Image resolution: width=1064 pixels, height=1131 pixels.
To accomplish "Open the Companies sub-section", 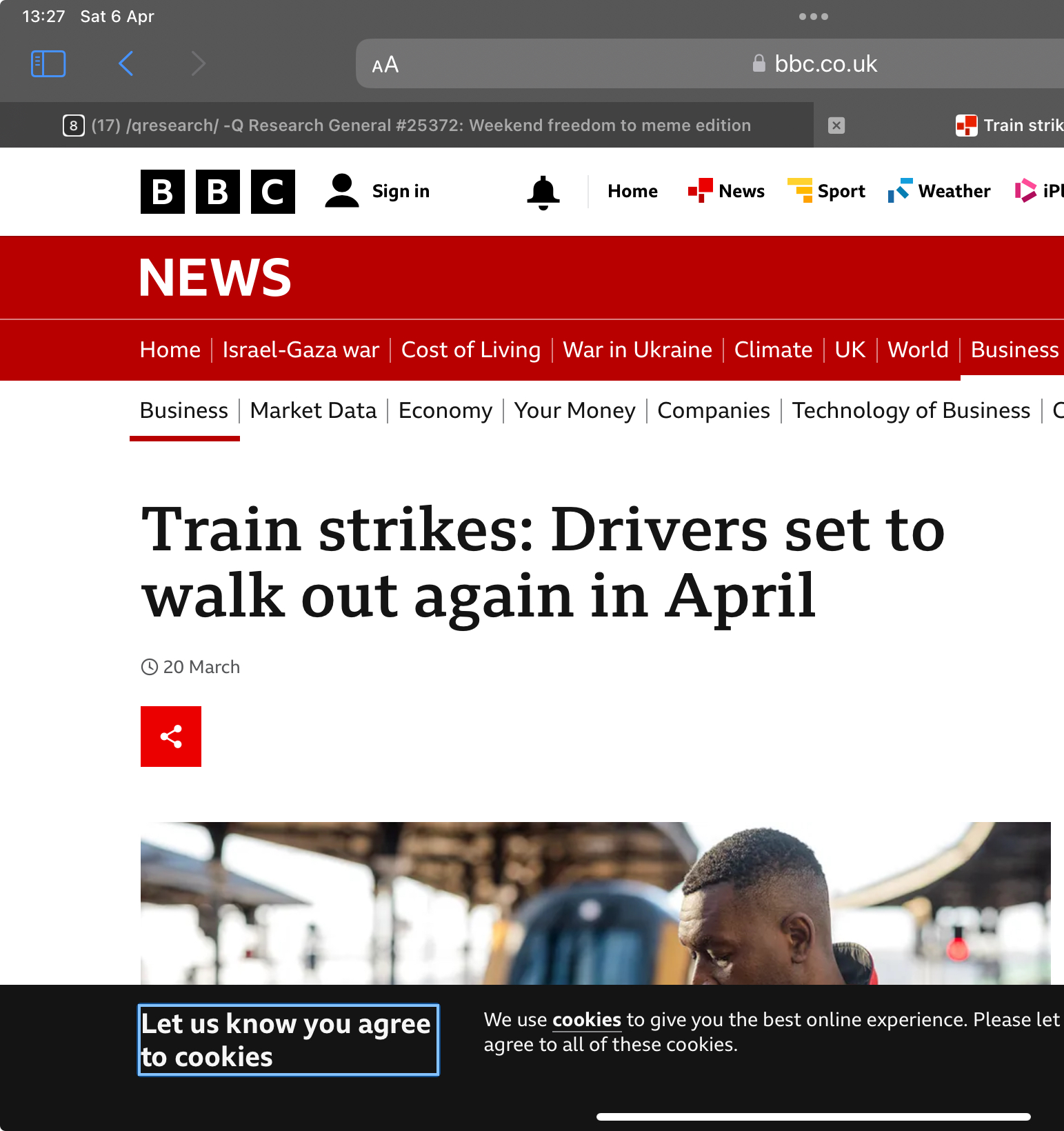I will (714, 410).
